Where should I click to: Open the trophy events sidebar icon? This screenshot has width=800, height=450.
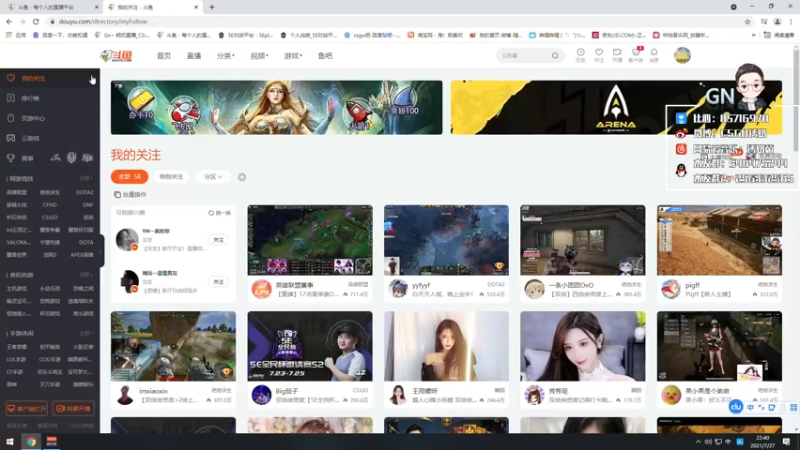(11, 158)
